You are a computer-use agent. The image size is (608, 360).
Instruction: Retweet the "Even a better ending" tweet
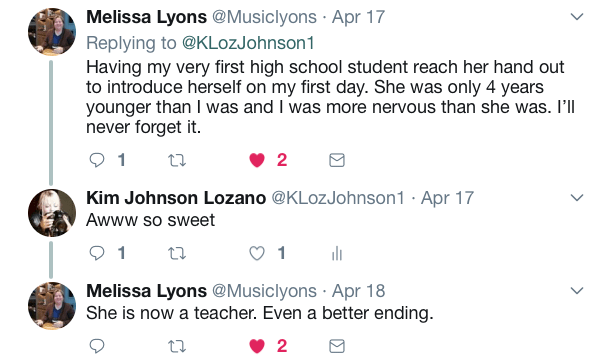click(177, 346)
